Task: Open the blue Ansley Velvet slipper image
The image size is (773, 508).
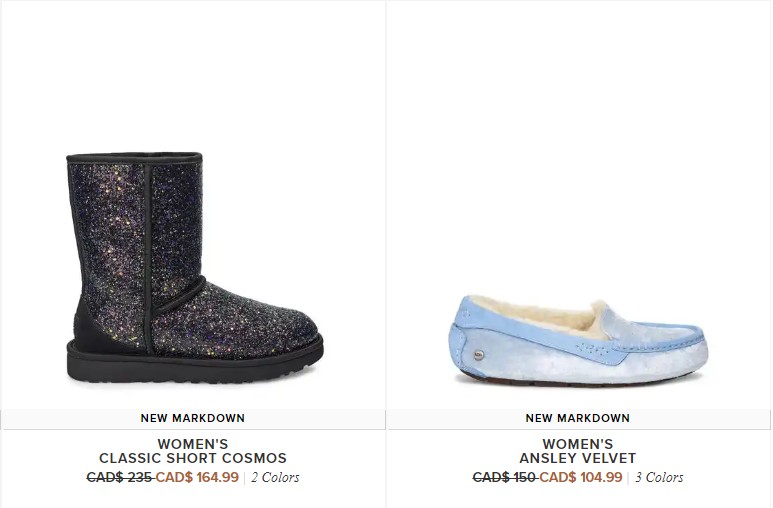Action: point(578,340)
